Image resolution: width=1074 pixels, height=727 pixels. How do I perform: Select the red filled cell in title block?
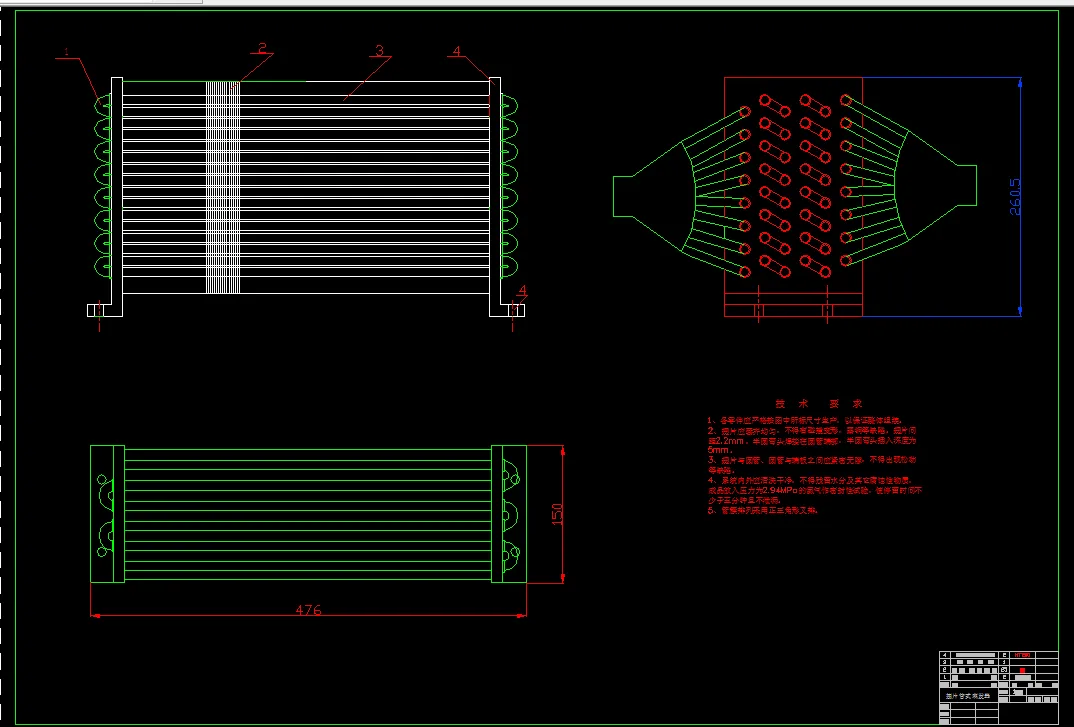1023,670
